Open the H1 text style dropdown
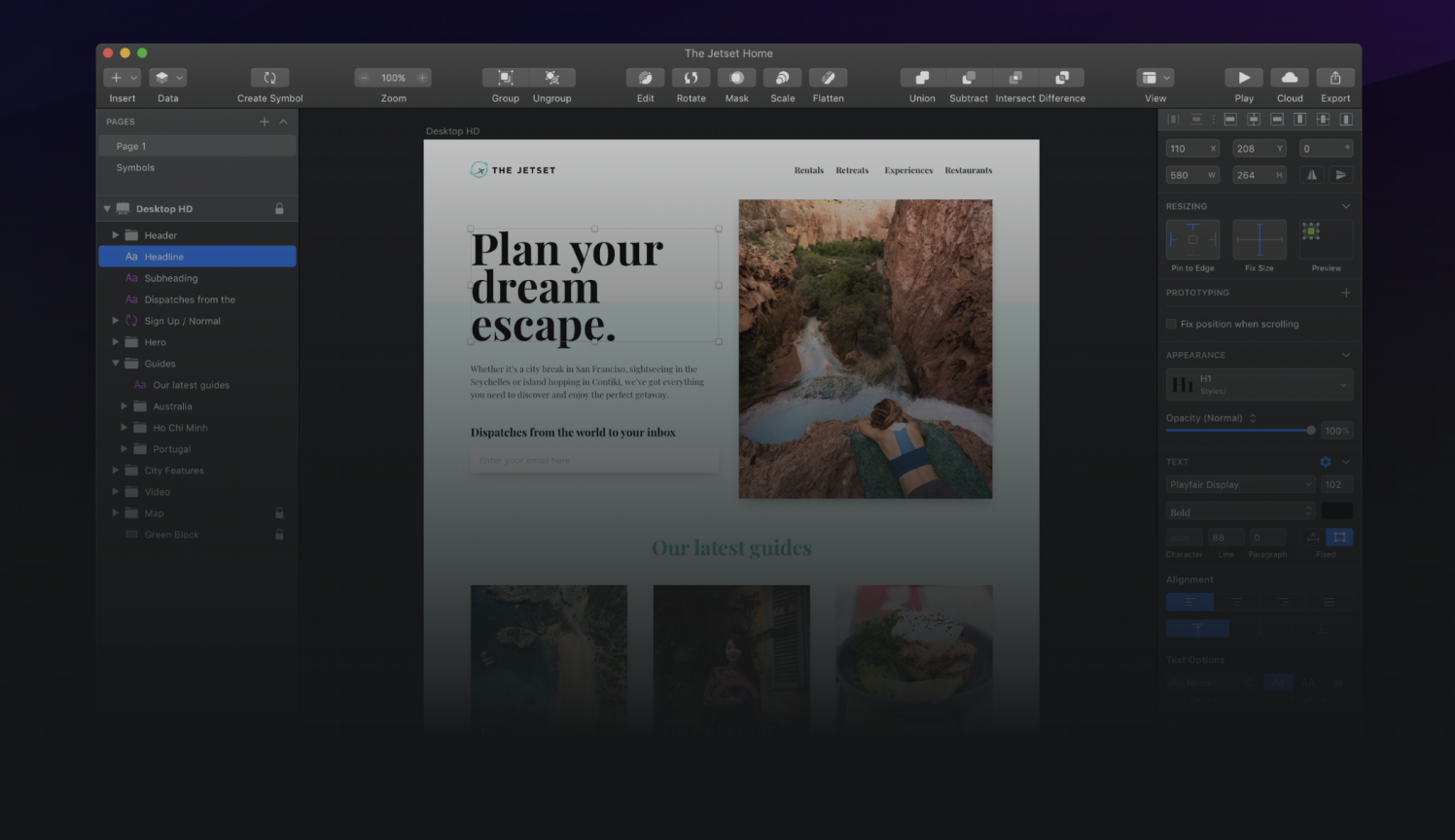The image size is (1455, 840). 1260,385
